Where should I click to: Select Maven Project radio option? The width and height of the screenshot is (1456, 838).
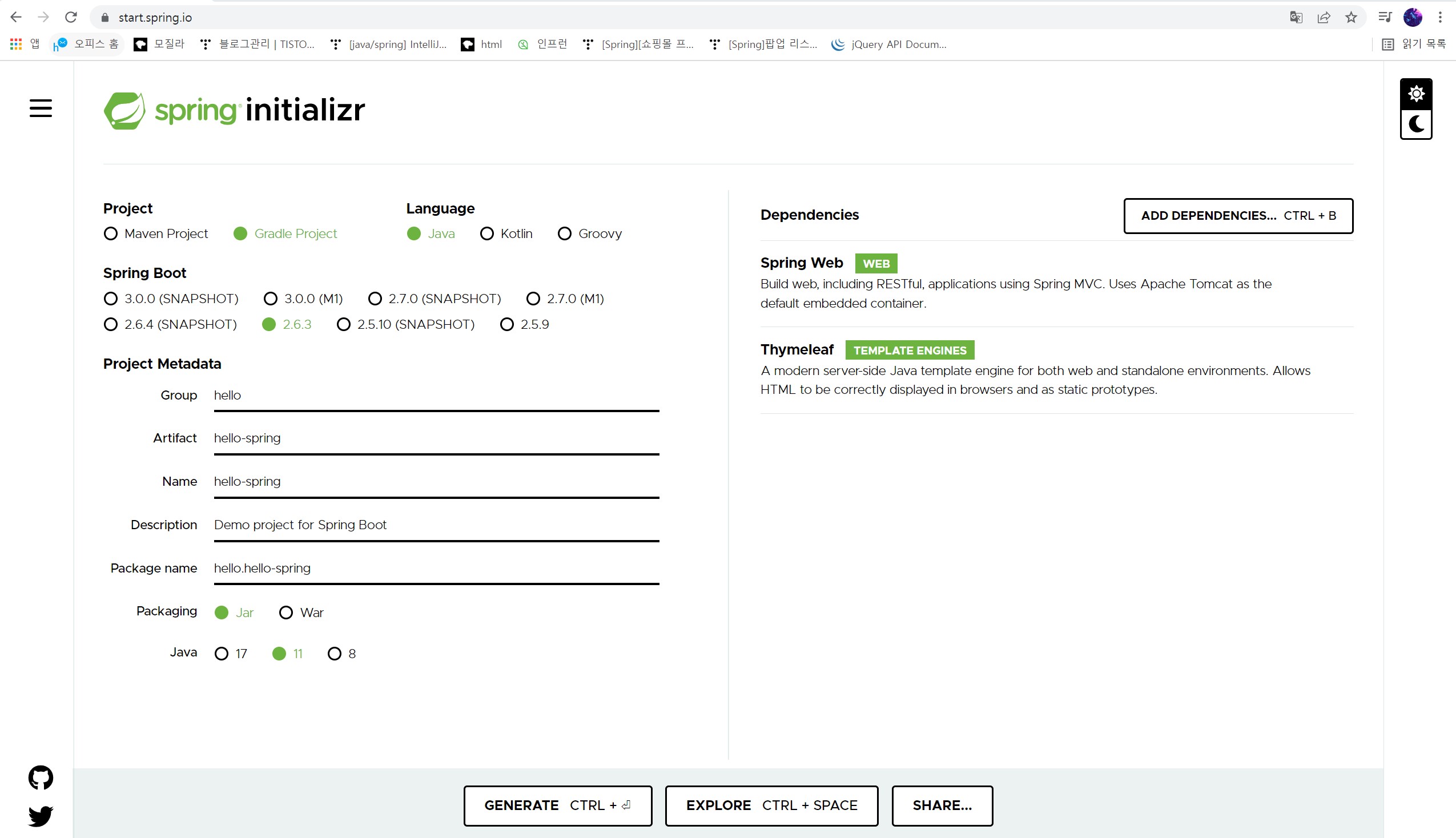pyautogui.click(x=111, y=233)
